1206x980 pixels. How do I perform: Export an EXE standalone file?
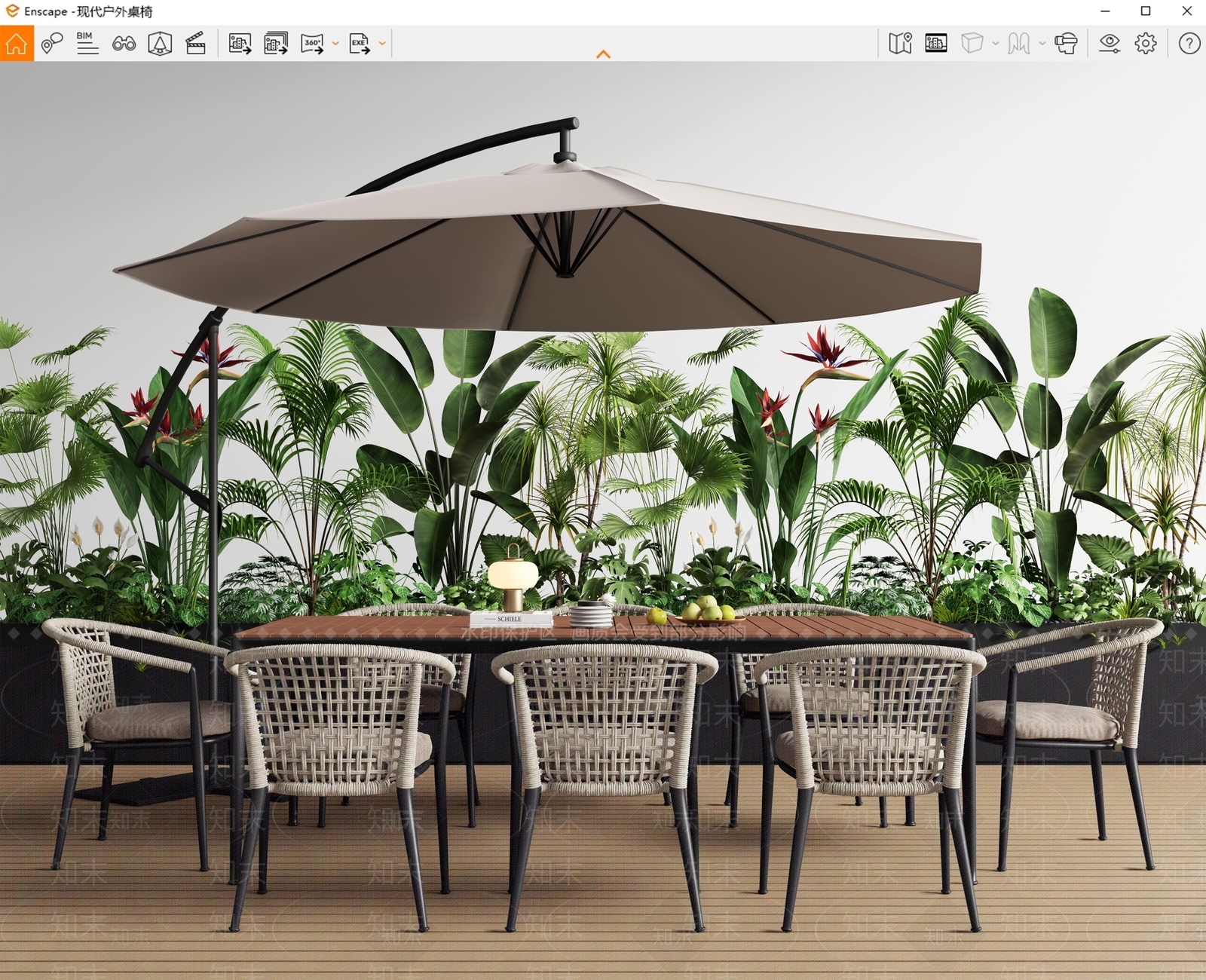[x=360, y=44]
